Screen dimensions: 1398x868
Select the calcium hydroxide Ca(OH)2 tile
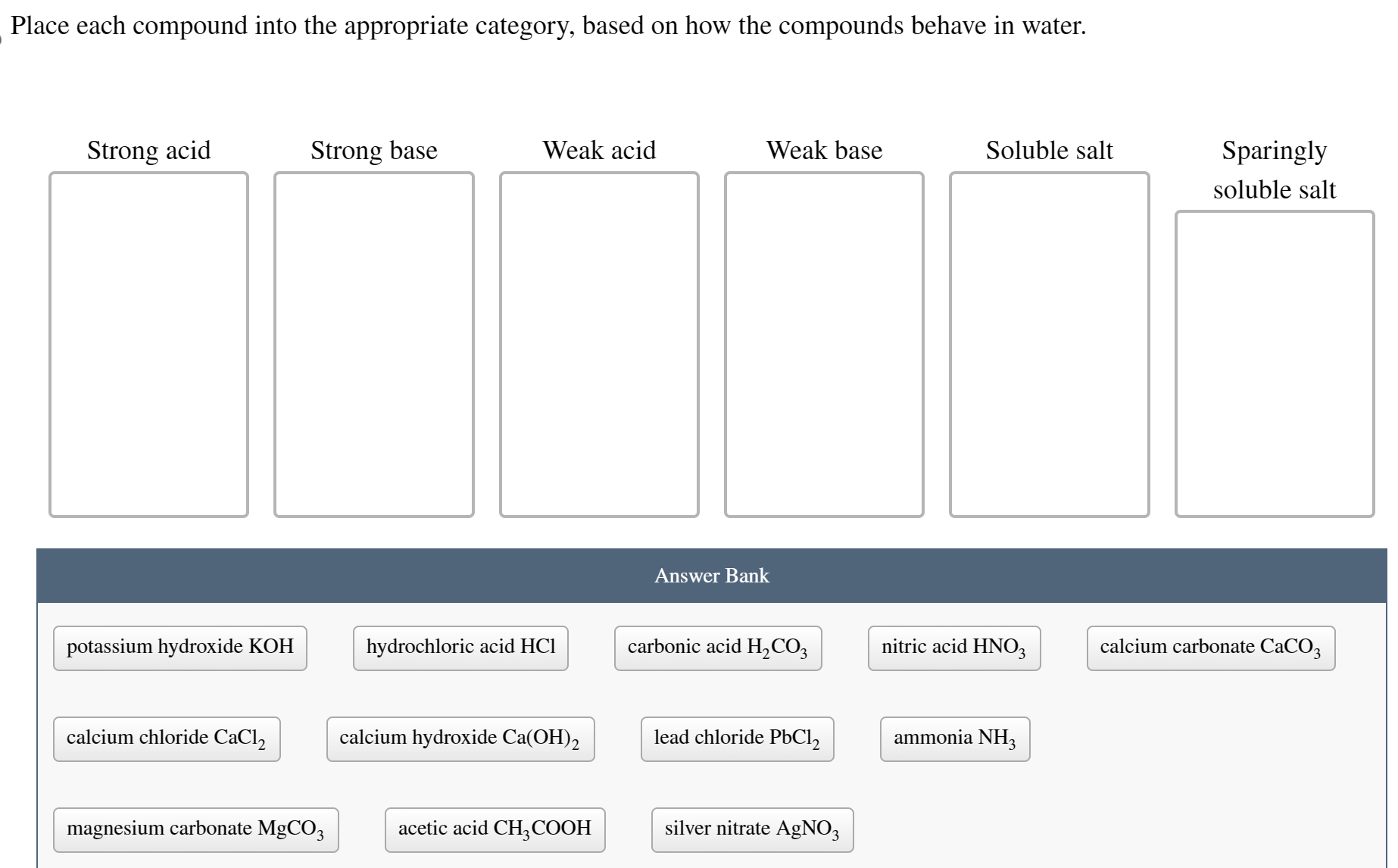click(x=460, y=738)
